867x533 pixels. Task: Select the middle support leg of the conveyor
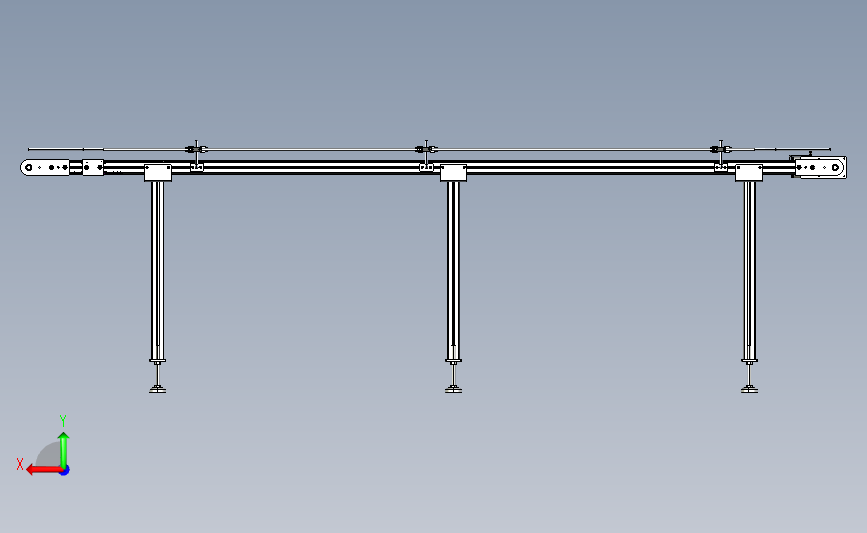453,271
